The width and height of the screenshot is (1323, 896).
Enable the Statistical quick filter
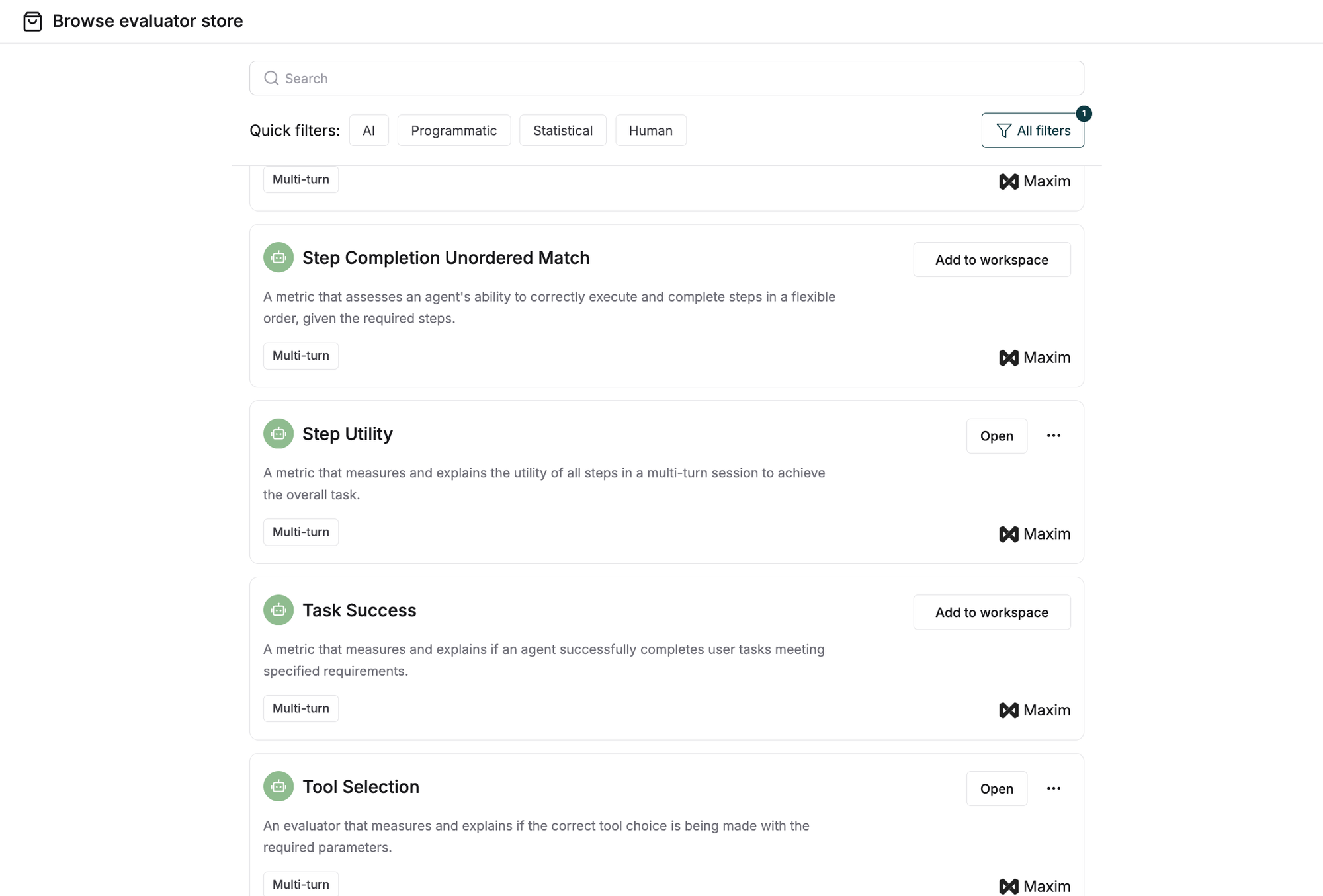(x=562, y=130)
